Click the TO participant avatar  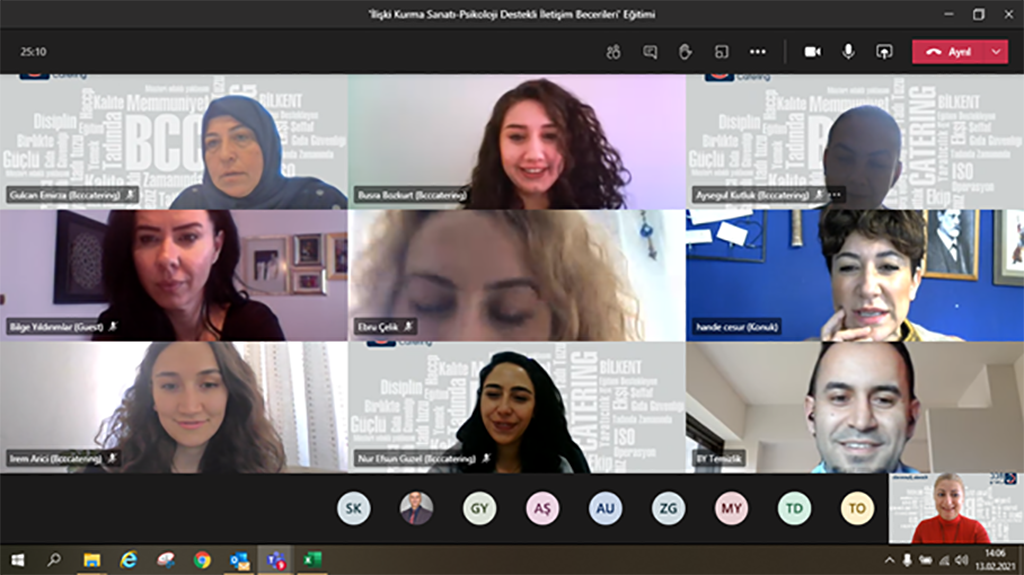tap(857, 508)
